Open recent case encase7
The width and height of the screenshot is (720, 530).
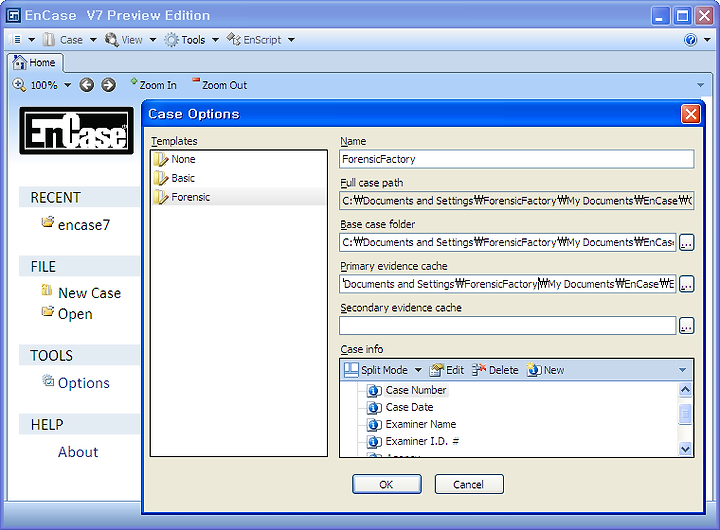[84, 225]
